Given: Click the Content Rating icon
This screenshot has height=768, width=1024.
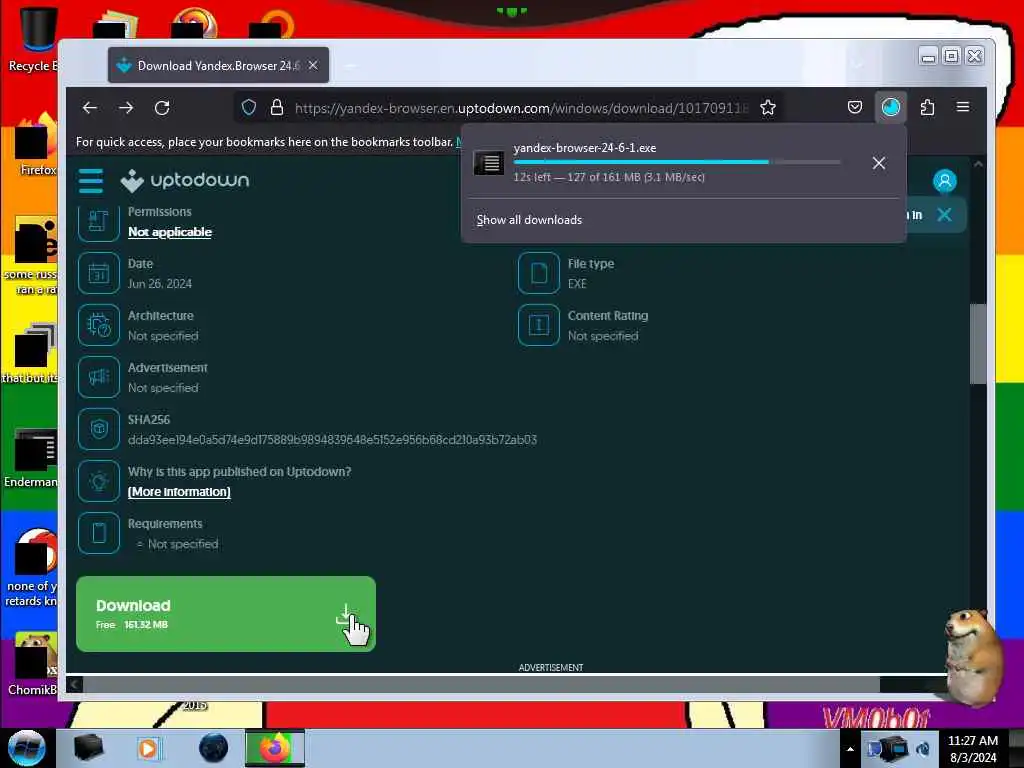Looking at the screenshot, I should tap(539, 325).
